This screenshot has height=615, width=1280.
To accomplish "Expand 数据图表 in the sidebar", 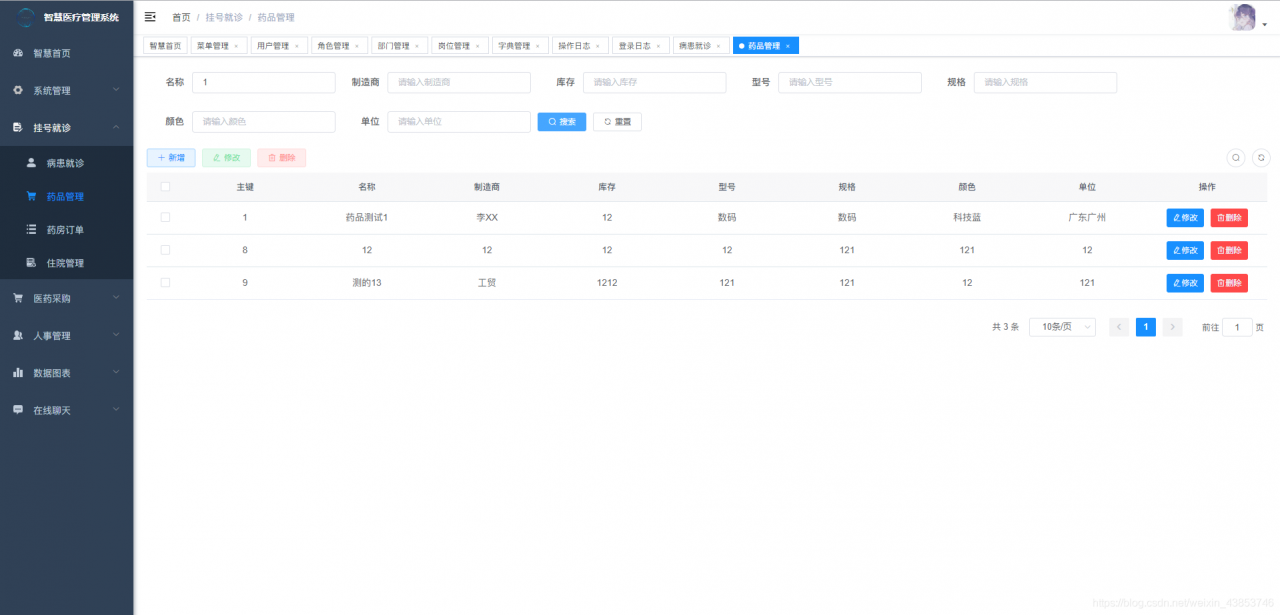I will point(66,373).
